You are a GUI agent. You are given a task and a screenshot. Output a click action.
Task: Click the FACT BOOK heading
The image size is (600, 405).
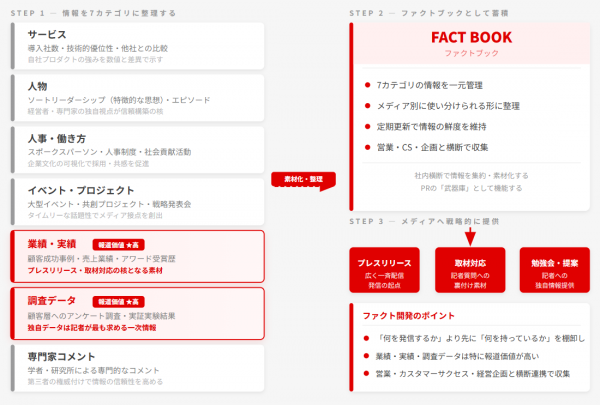pyautogui.click(x=470, y=38)
